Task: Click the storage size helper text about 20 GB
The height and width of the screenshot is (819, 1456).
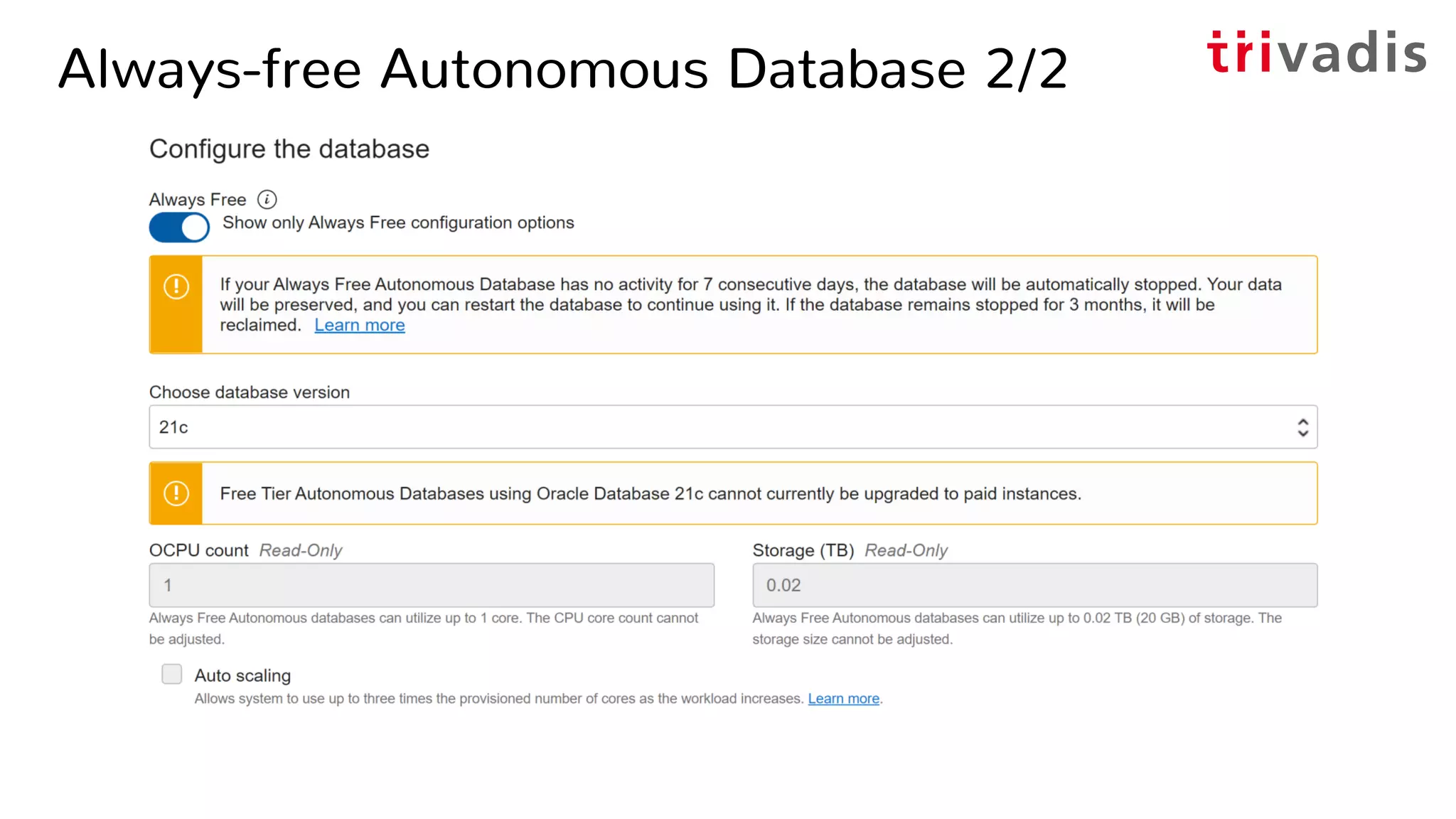Action: [x=1017, y=628]
